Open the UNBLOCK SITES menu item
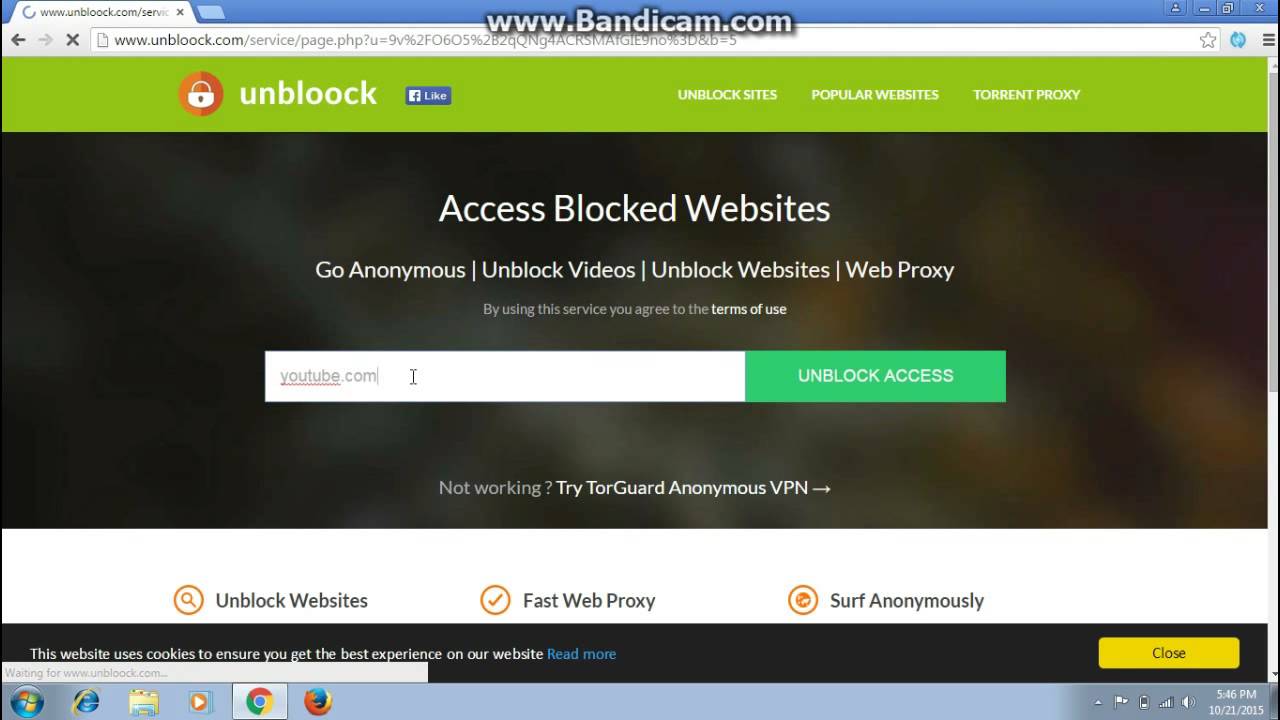1280x720 pixels. pyautogui.click(x=727, y=95)
